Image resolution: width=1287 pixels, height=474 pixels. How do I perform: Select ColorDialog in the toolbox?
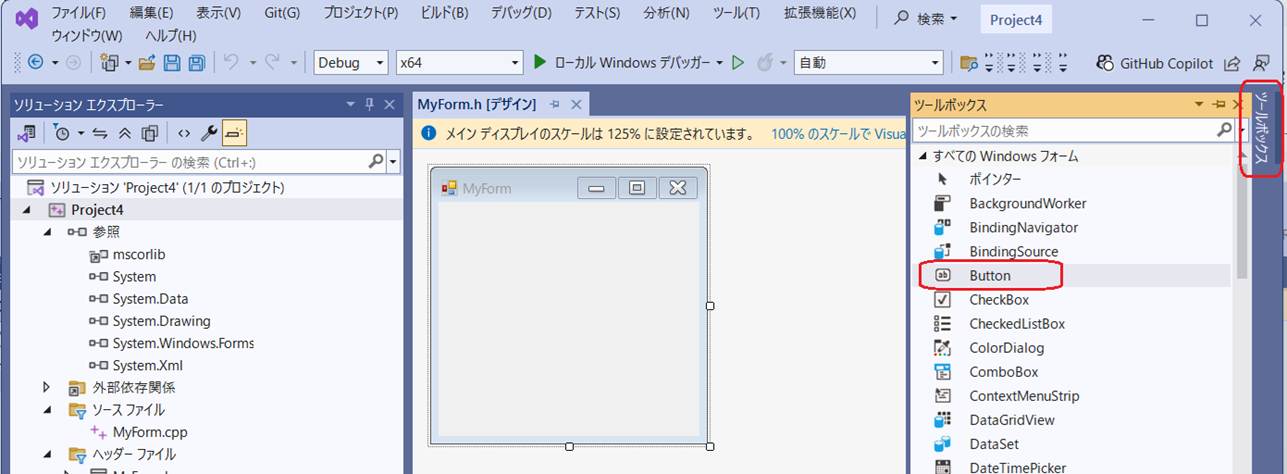1006,348
